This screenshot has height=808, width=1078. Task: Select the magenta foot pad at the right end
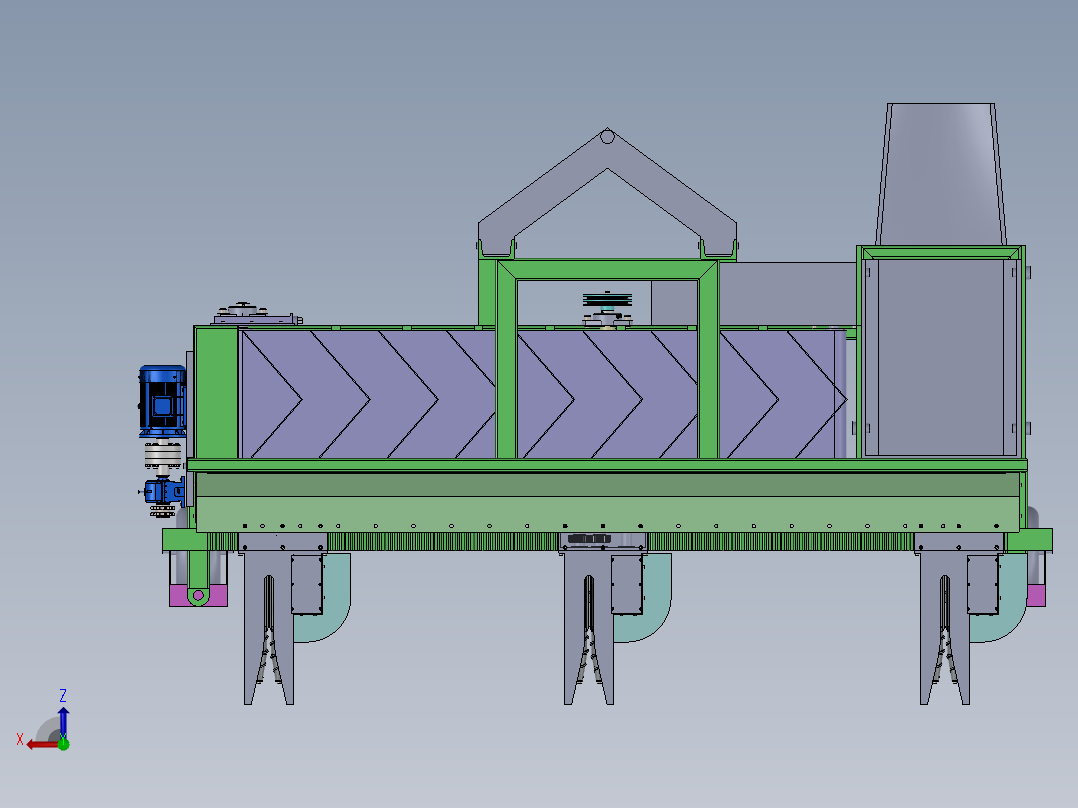point(1036,596)
